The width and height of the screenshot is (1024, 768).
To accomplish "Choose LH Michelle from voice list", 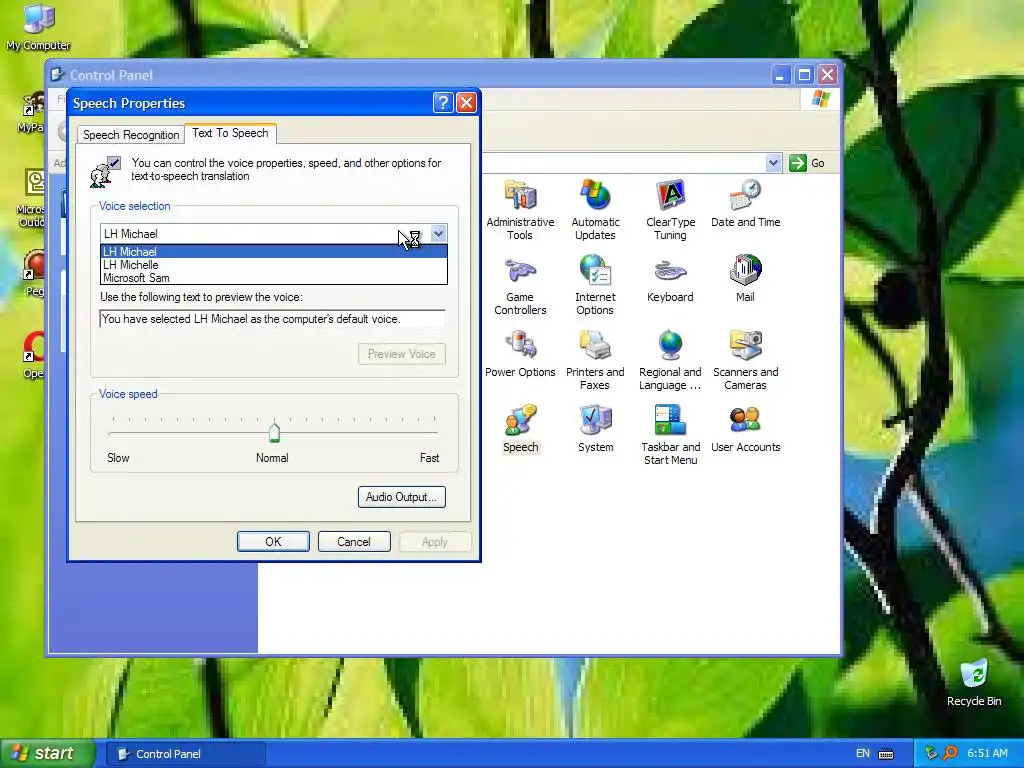I will (274, 264).
